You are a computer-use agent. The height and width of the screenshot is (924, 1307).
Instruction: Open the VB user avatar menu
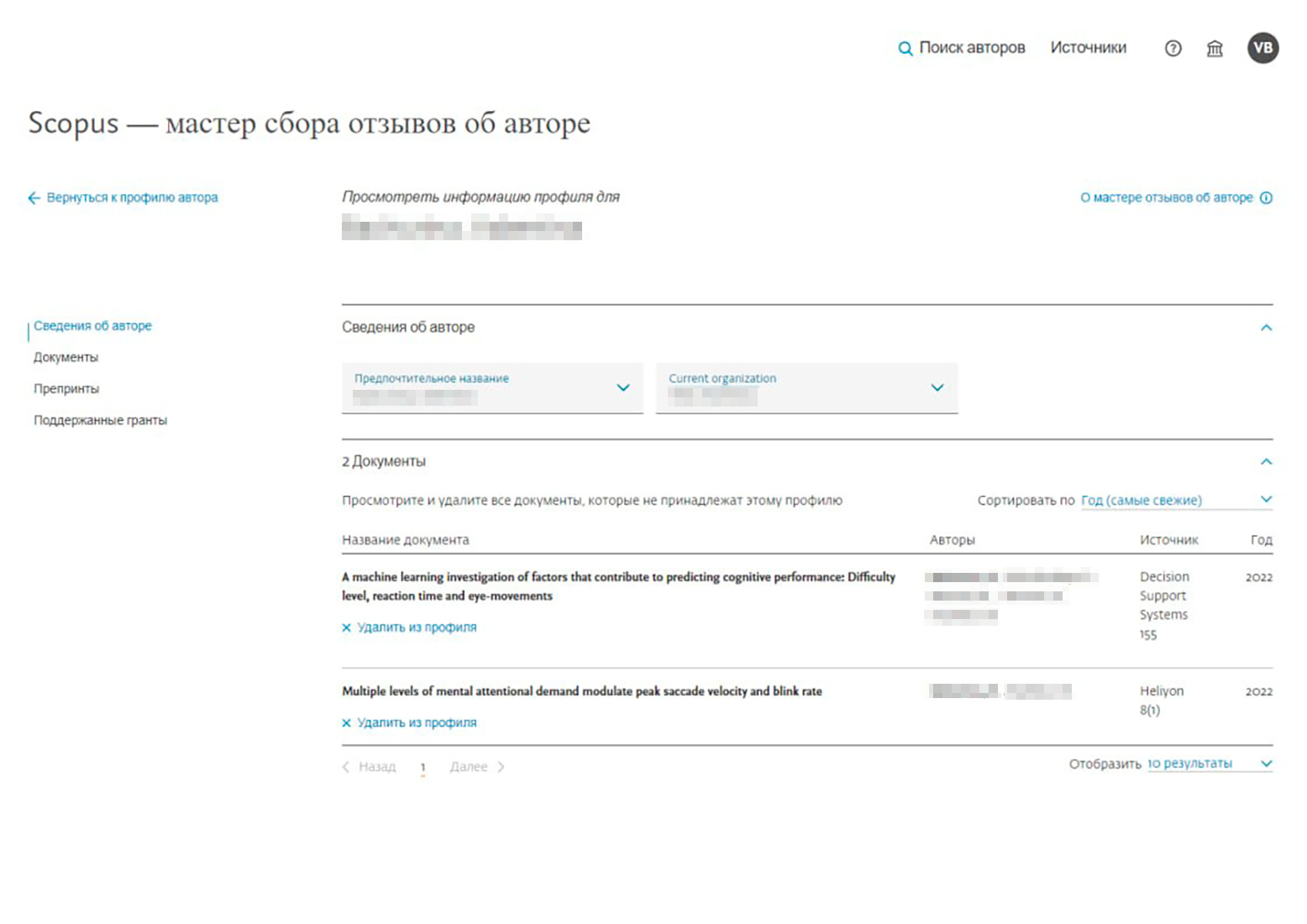[1262, 48]
